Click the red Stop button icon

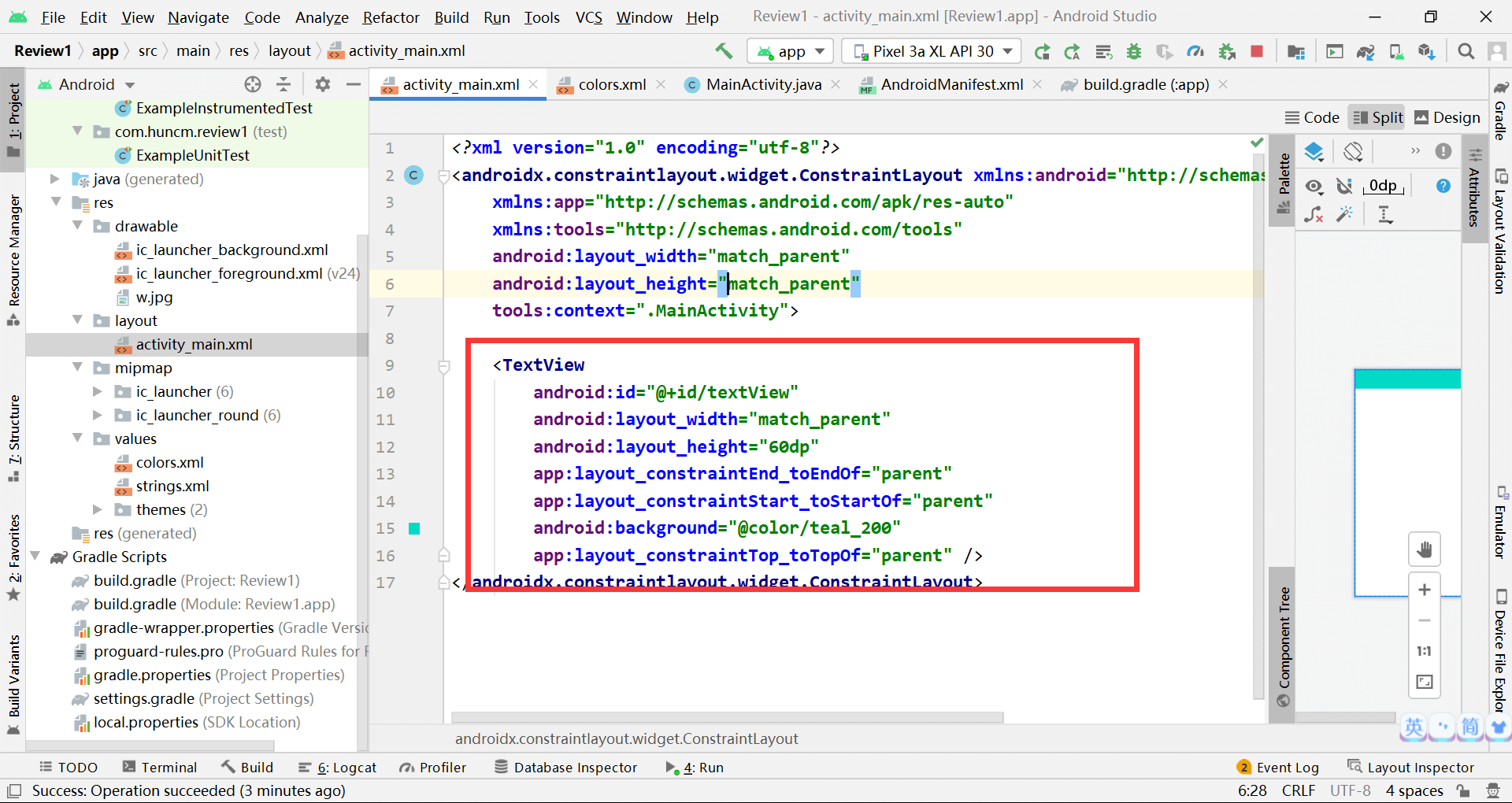pos(1257,51)
